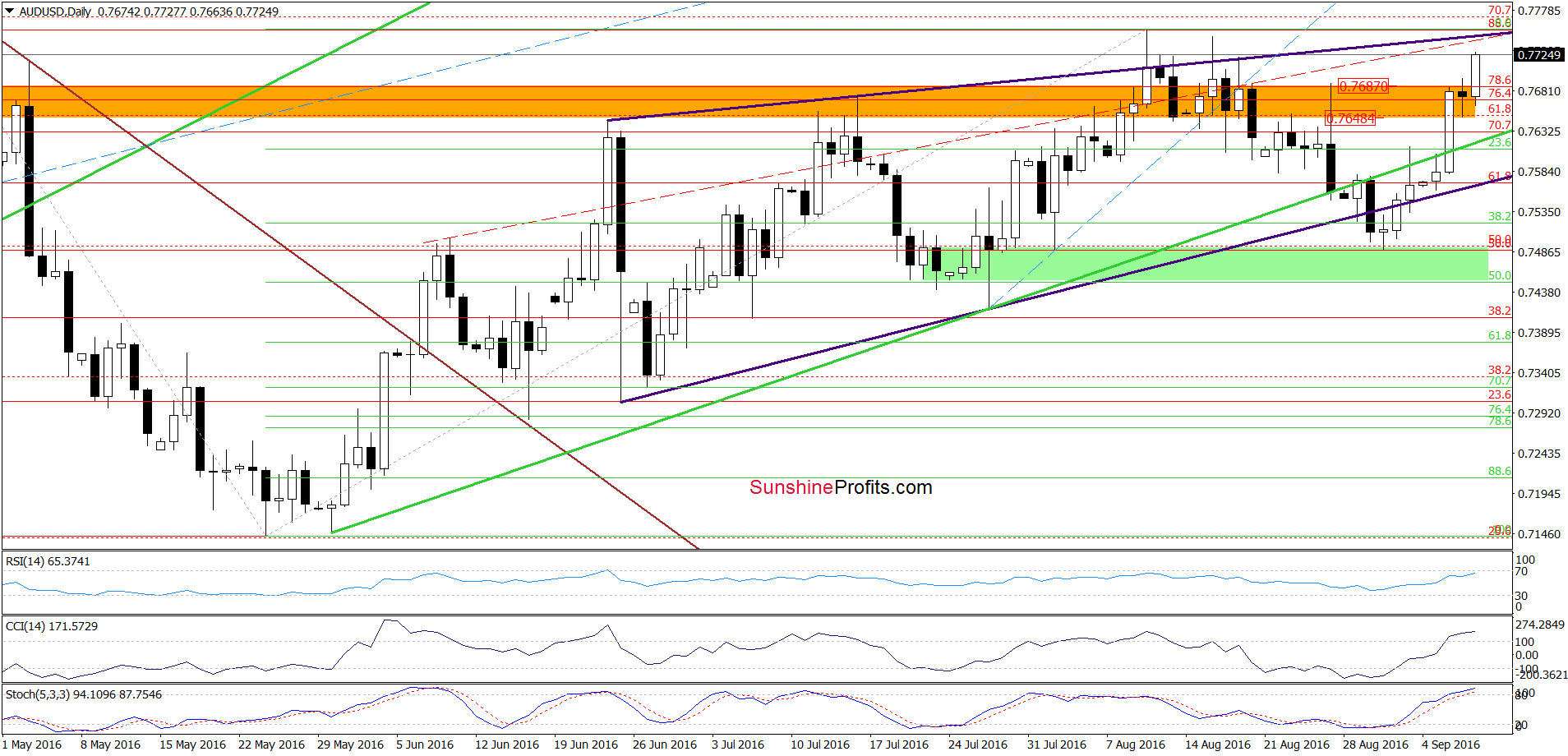
Task: Click the 29 May 2016 date label
Action: click(350, 744)
